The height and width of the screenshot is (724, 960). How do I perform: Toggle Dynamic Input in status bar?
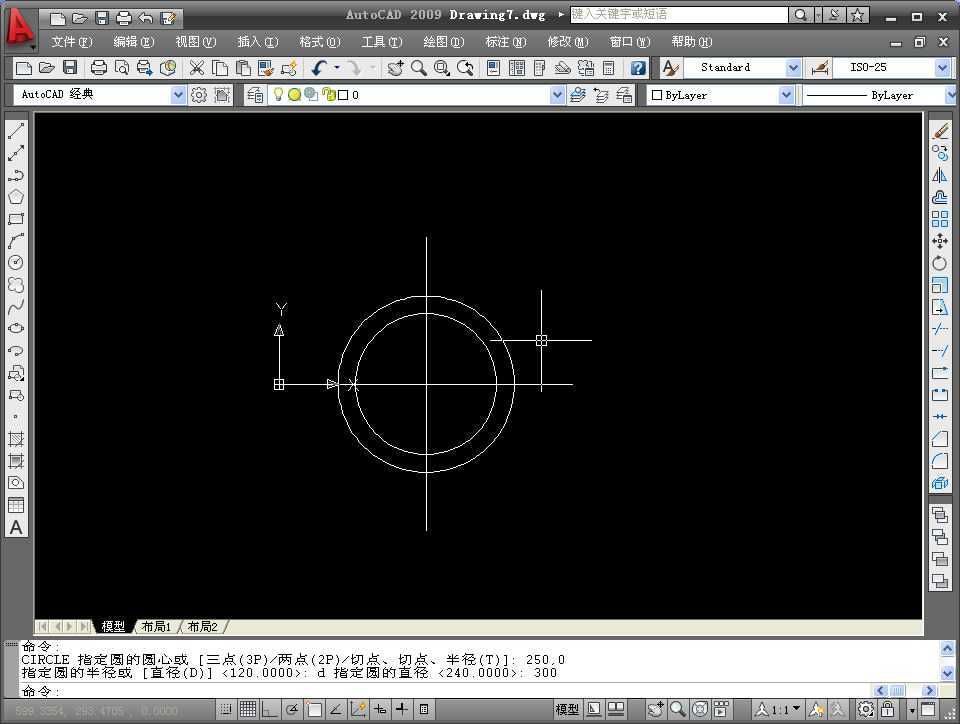coord(380,709)
